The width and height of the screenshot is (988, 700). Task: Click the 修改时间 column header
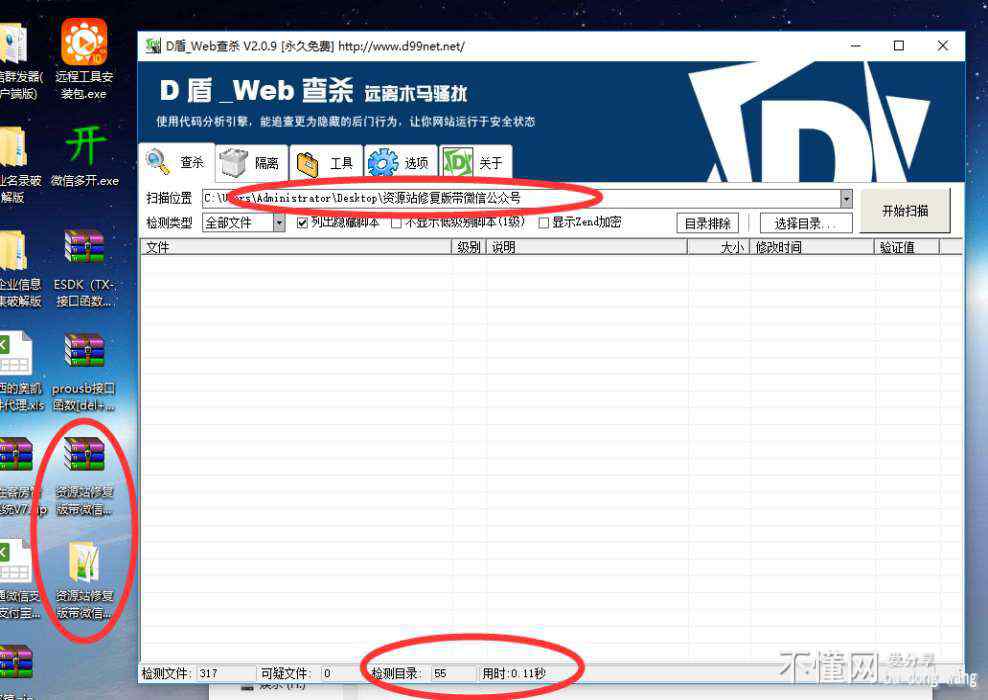coord(812,247)
